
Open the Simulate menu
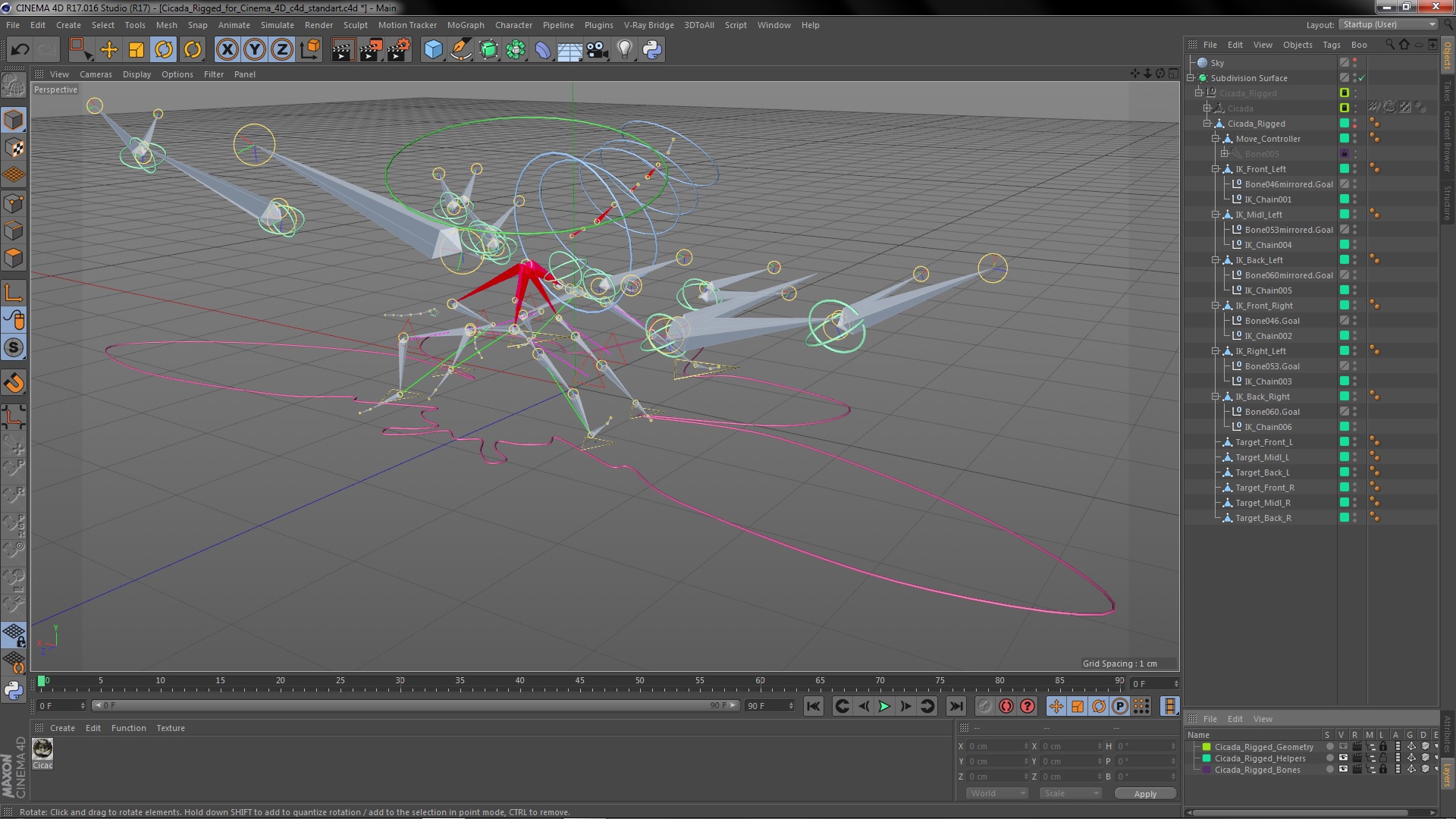pos(277,25)
